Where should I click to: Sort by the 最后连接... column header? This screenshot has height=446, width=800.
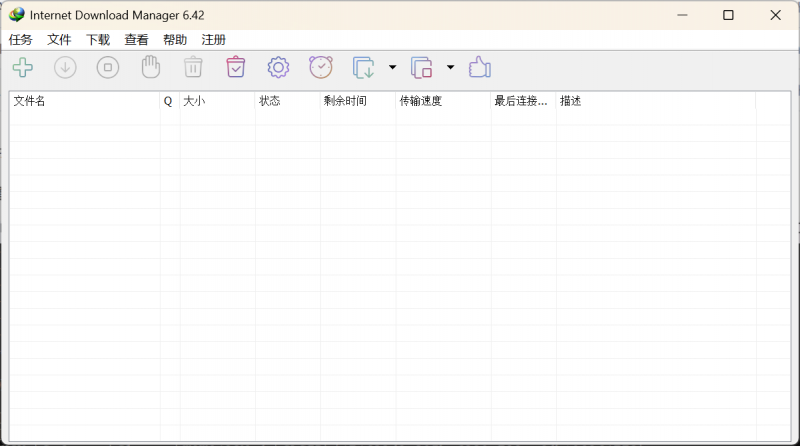(523, 101)
